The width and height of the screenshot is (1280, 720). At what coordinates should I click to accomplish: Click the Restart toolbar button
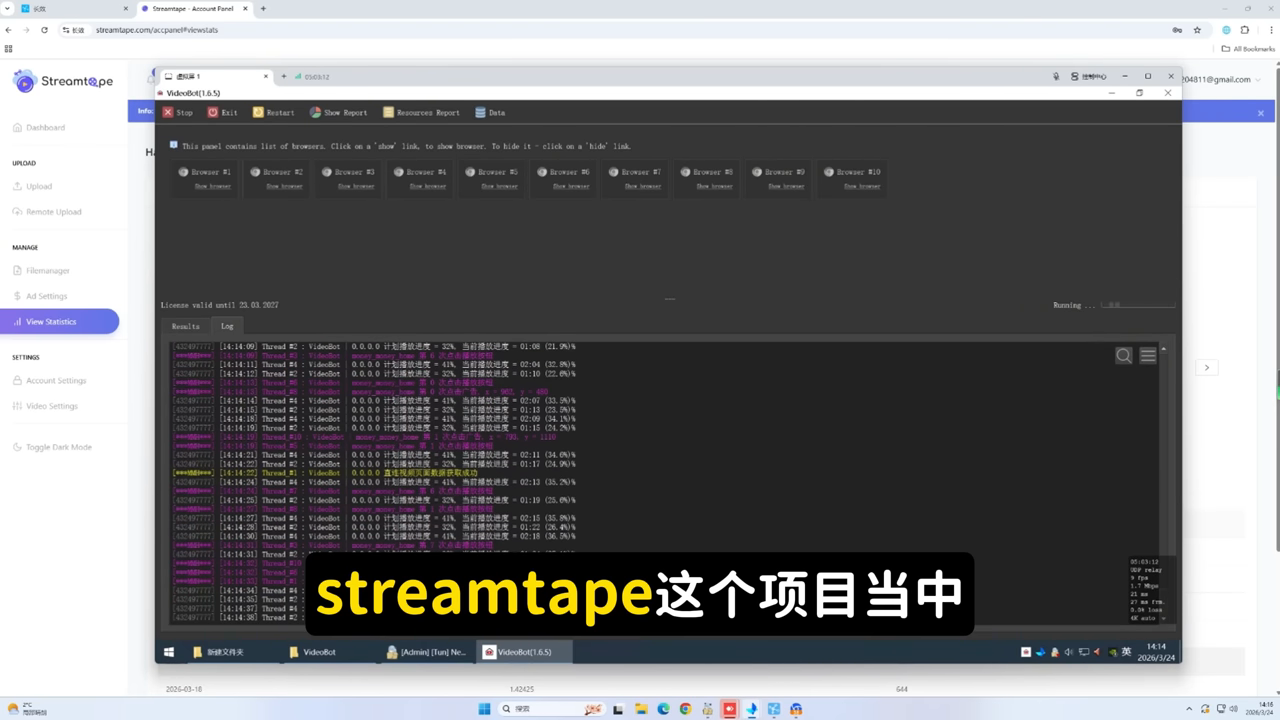pyautogui.click(x=273, y=112)
